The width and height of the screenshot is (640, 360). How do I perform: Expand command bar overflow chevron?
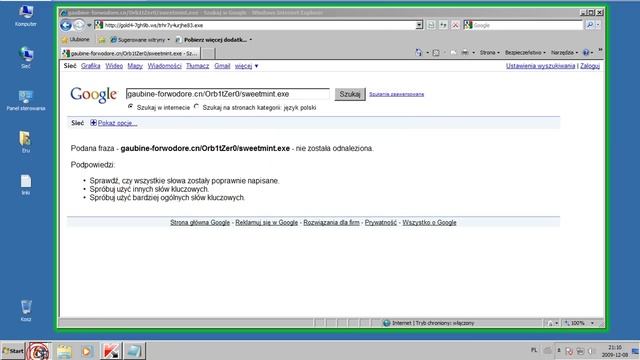(x=600, y=51)
